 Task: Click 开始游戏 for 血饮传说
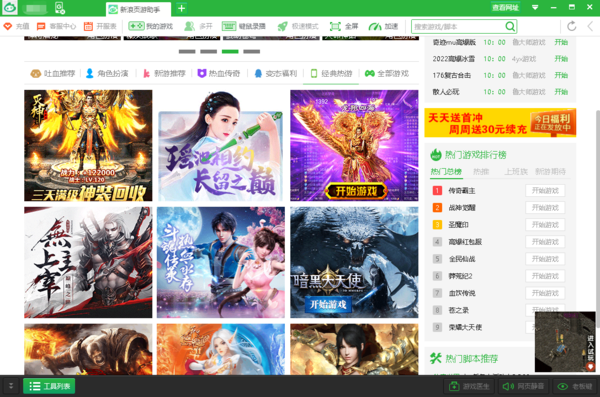(545, 293)
